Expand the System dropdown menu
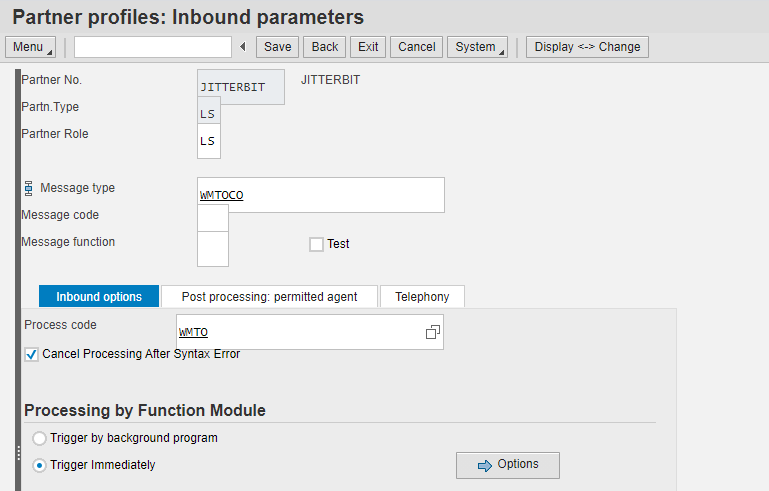 [476, 47]
